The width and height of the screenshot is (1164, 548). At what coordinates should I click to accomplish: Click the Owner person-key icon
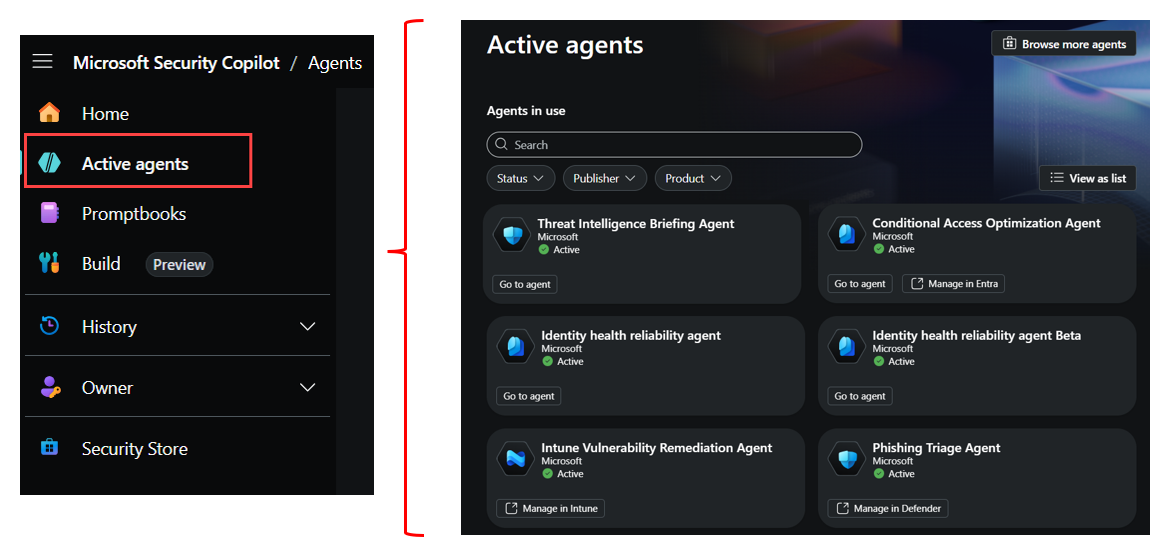(49, 387)
